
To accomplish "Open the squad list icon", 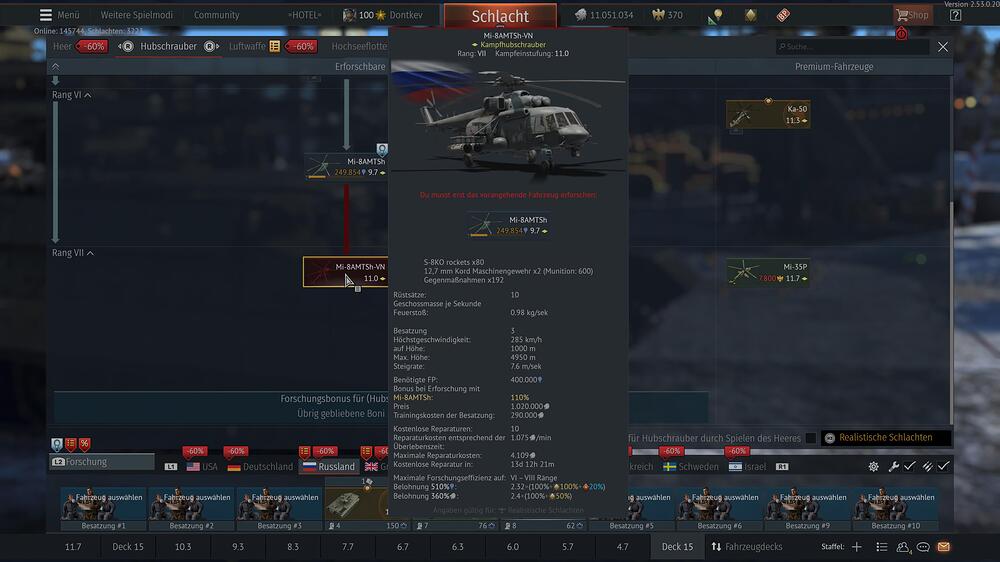I will click(x=881, y=547).
